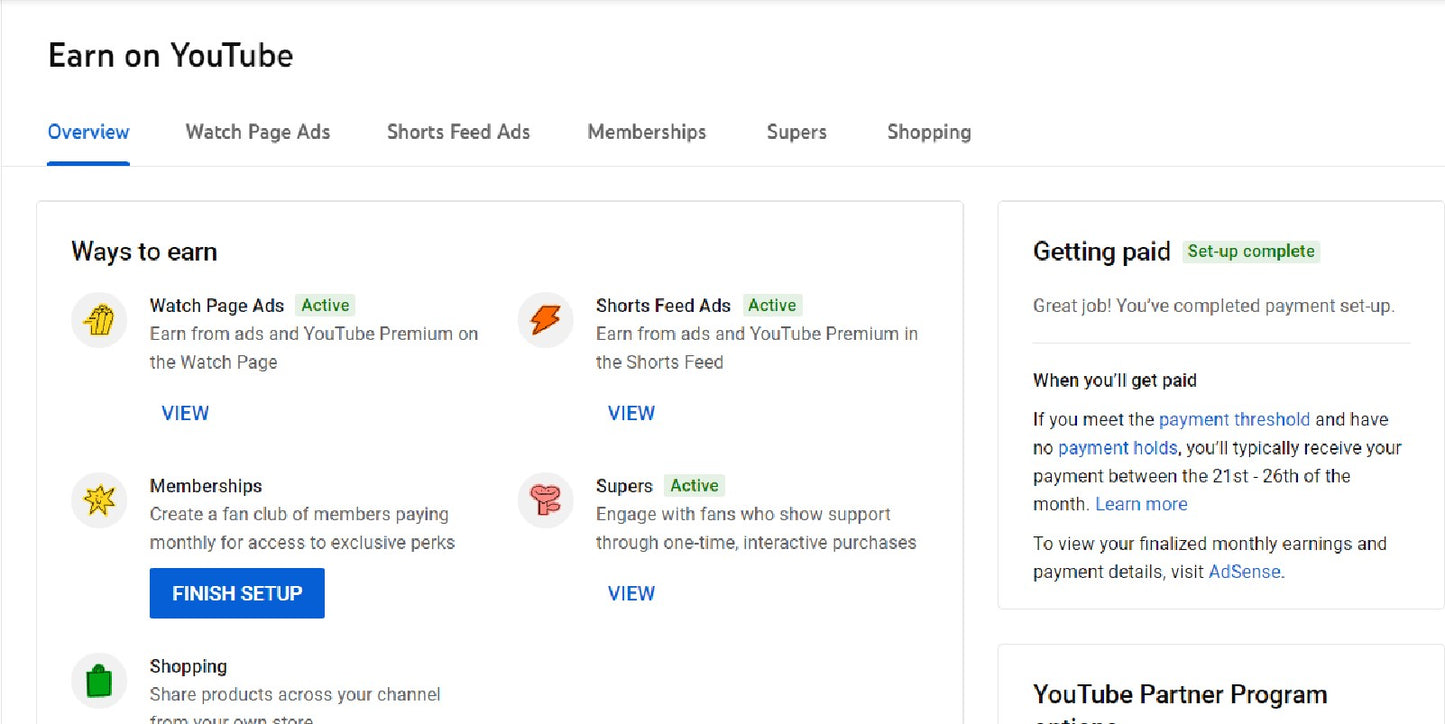Open the payment threshold link
Screen dimensions: 1445x724
(x=1234, y=419)
